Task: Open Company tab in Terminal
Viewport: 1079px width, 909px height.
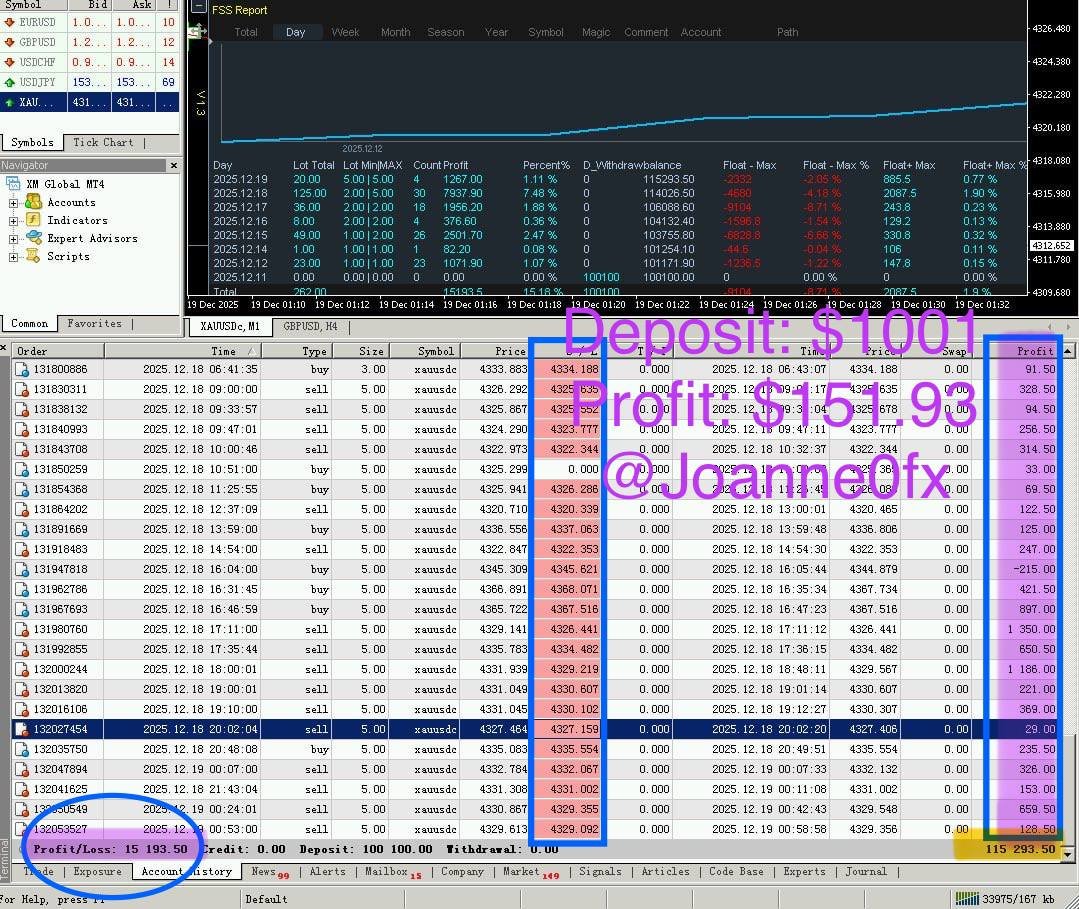Action: tap(462, 872)
